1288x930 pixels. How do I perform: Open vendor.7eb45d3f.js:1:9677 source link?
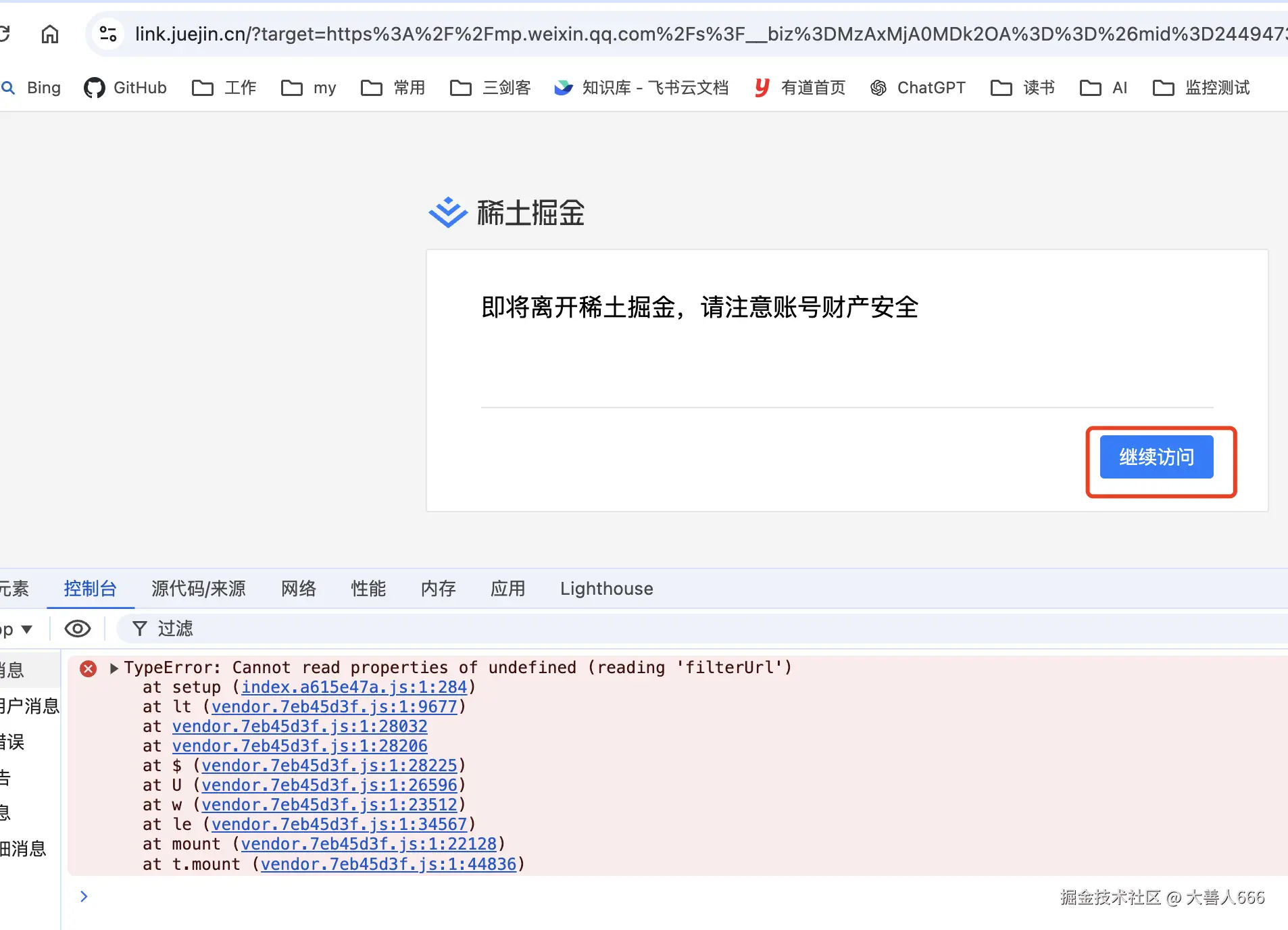[x=334, y=706]
